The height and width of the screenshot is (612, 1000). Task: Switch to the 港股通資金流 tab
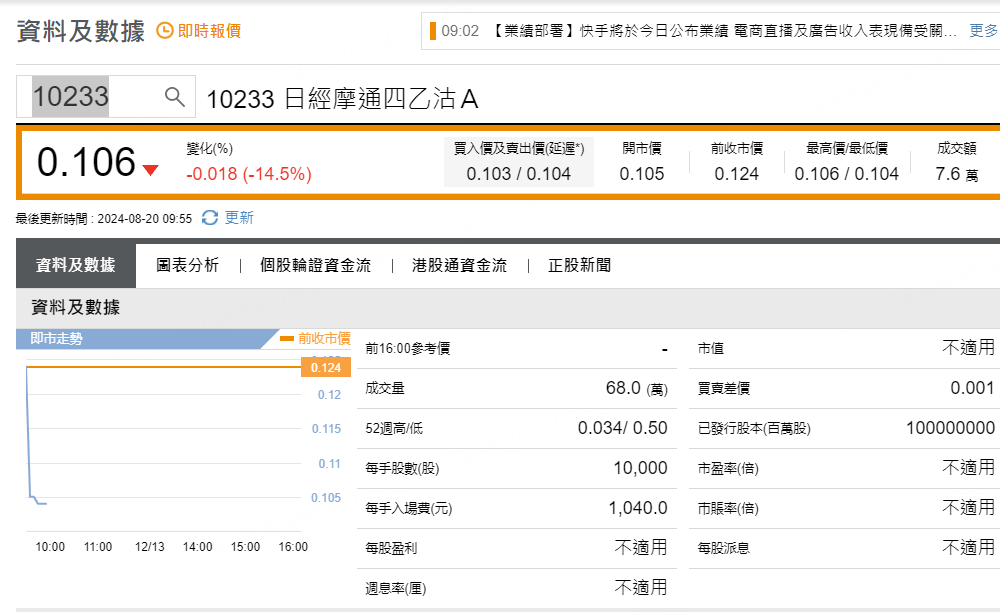coord(459,265)
